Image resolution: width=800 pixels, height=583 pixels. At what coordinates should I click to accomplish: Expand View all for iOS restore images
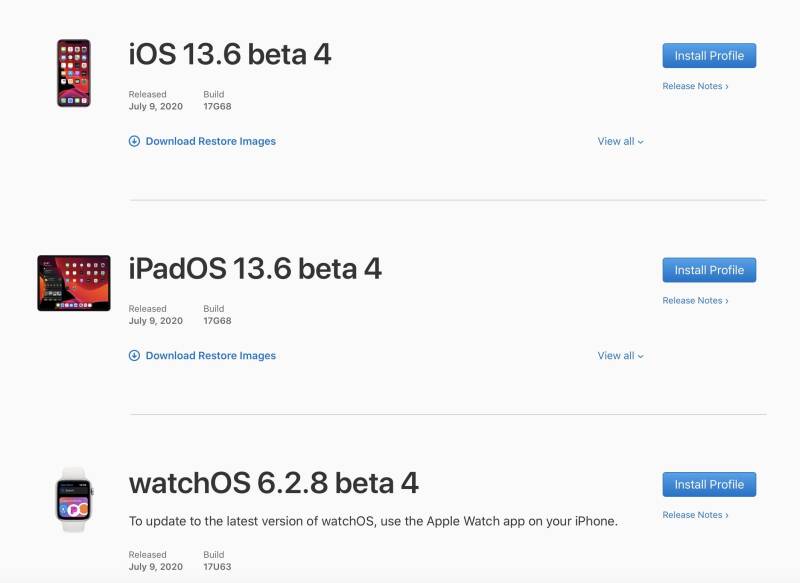620,141
